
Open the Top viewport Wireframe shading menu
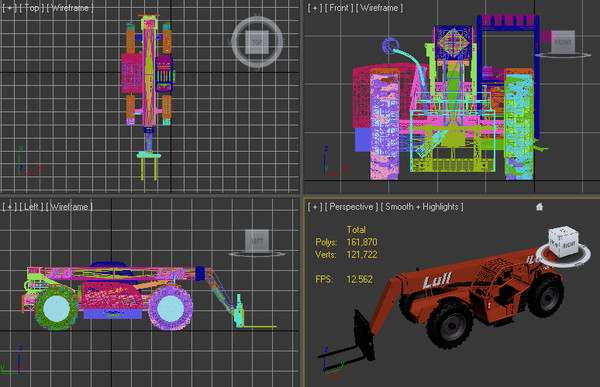pyautogui.click(x=70, y=8)
